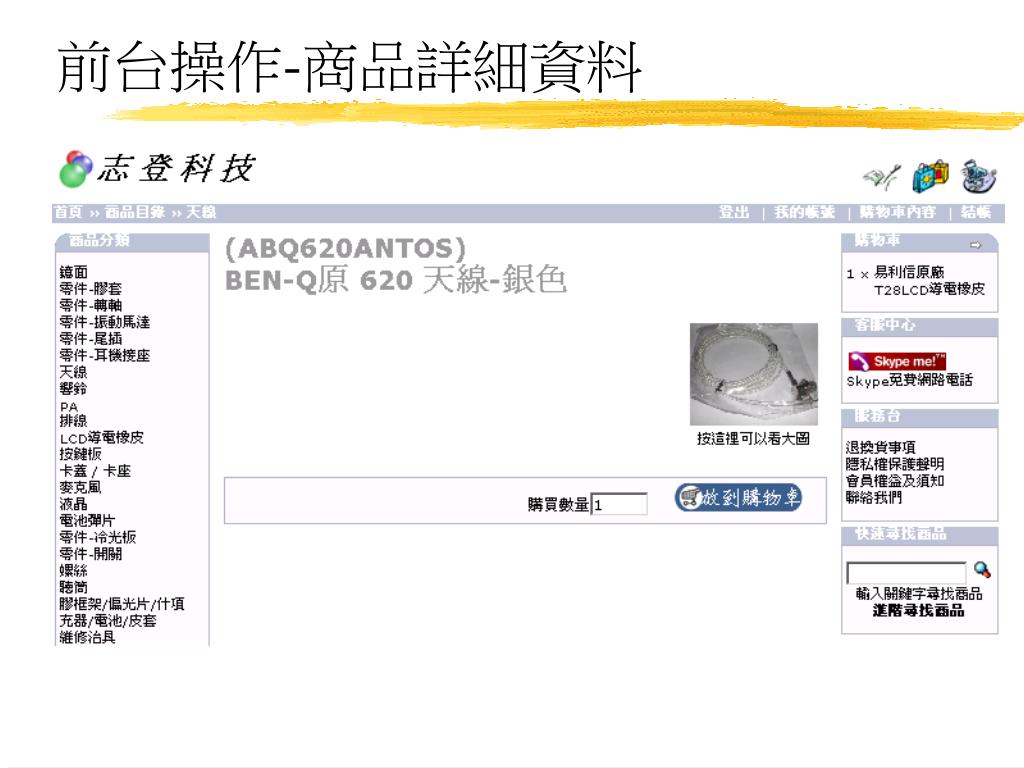Select 液晶 category
The image size is (1024, 768).
[x=73, y=504]
